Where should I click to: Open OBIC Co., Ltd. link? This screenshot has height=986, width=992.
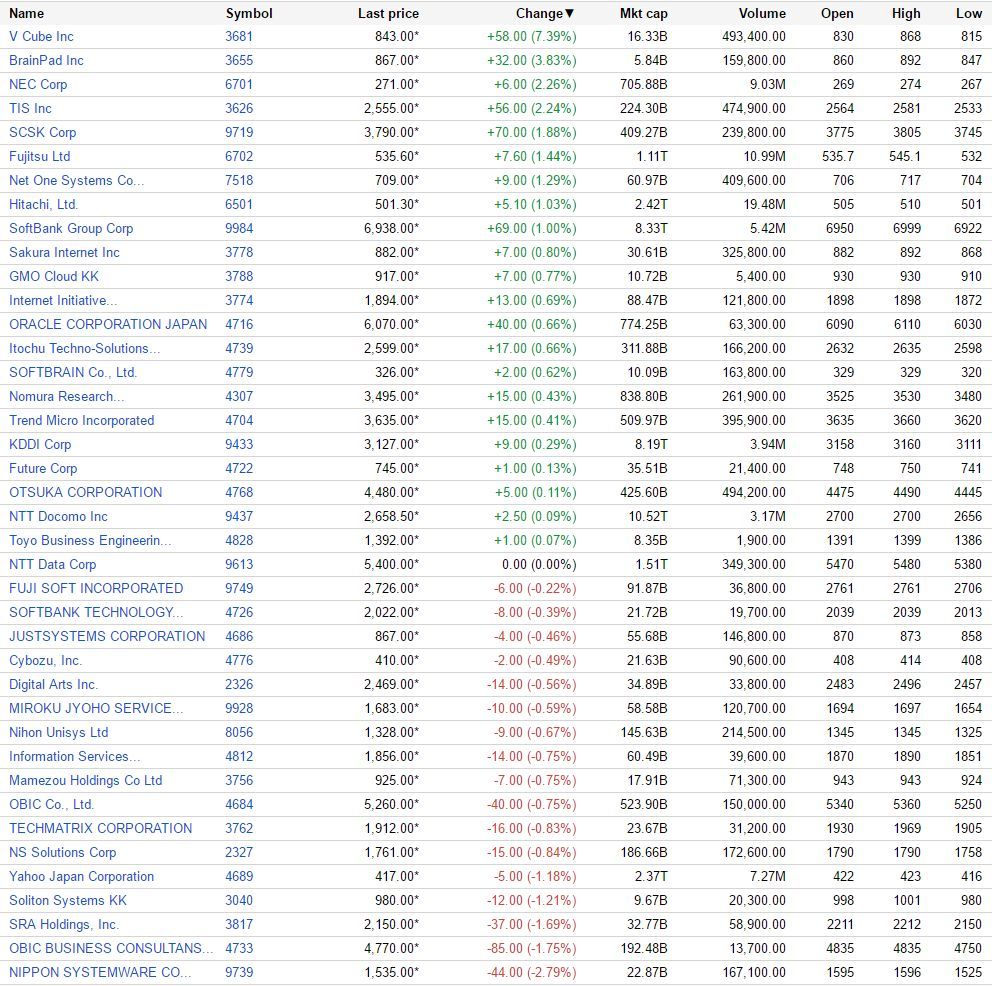pyautogui.click(x=51, y=806)
